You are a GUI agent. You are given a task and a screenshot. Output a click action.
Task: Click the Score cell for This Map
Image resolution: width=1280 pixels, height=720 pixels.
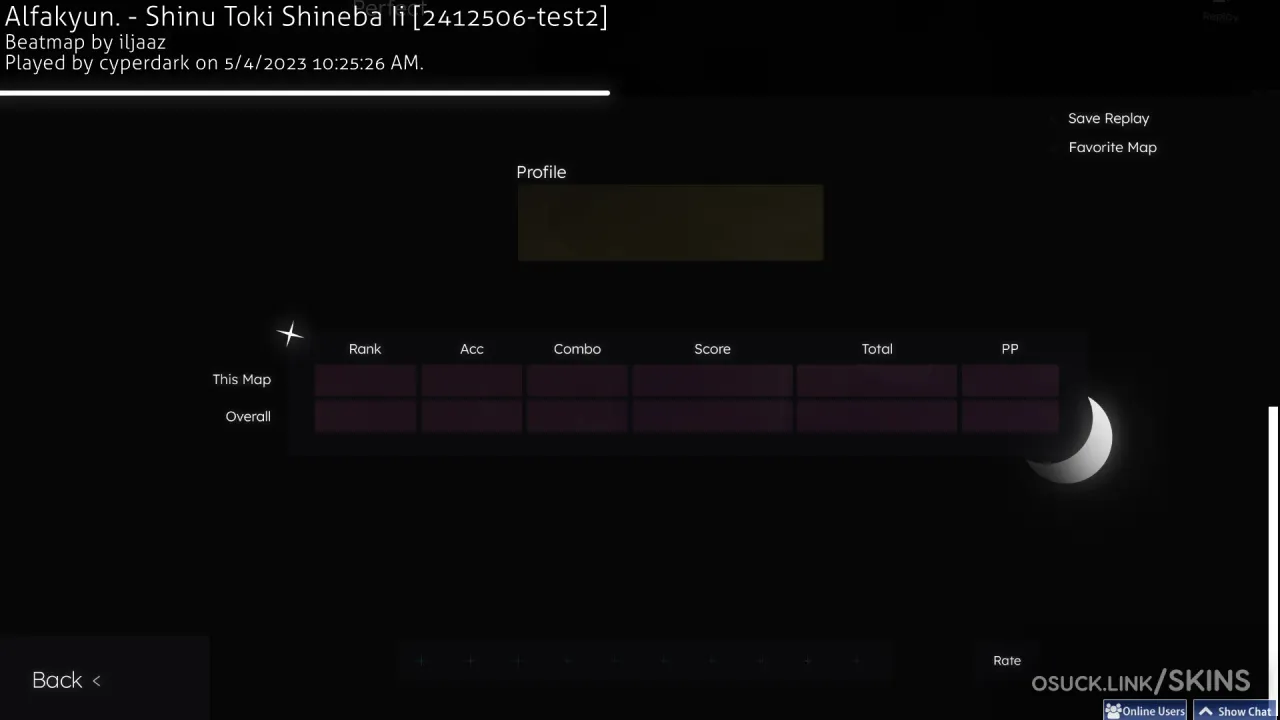tap(712, 380)
